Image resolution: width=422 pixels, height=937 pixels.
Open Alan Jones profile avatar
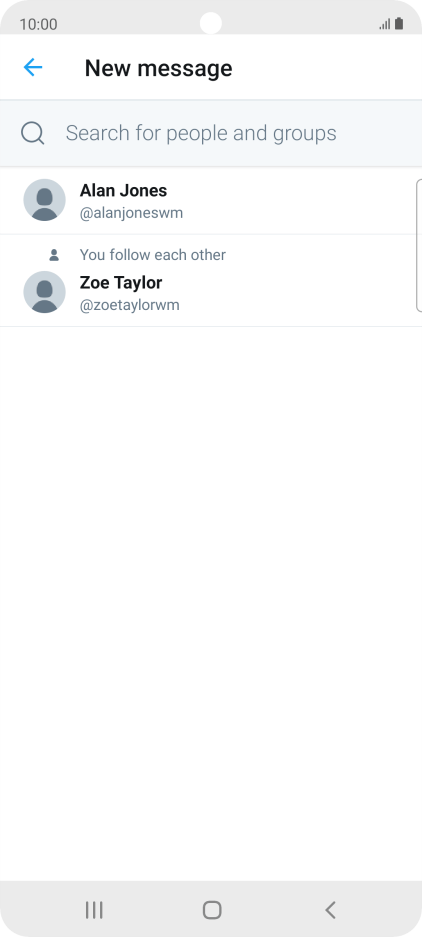click(44, 200)
